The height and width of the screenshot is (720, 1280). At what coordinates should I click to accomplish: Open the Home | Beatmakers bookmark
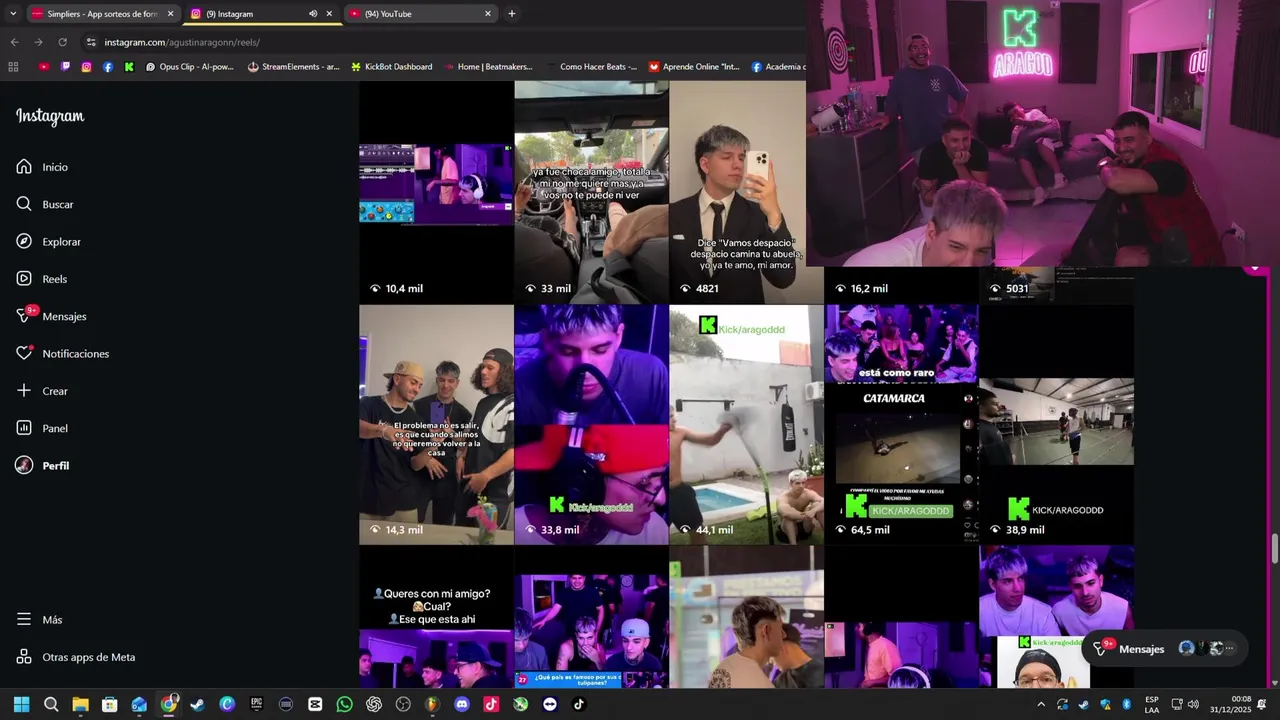pyautogui.click(x=490, y=67)
